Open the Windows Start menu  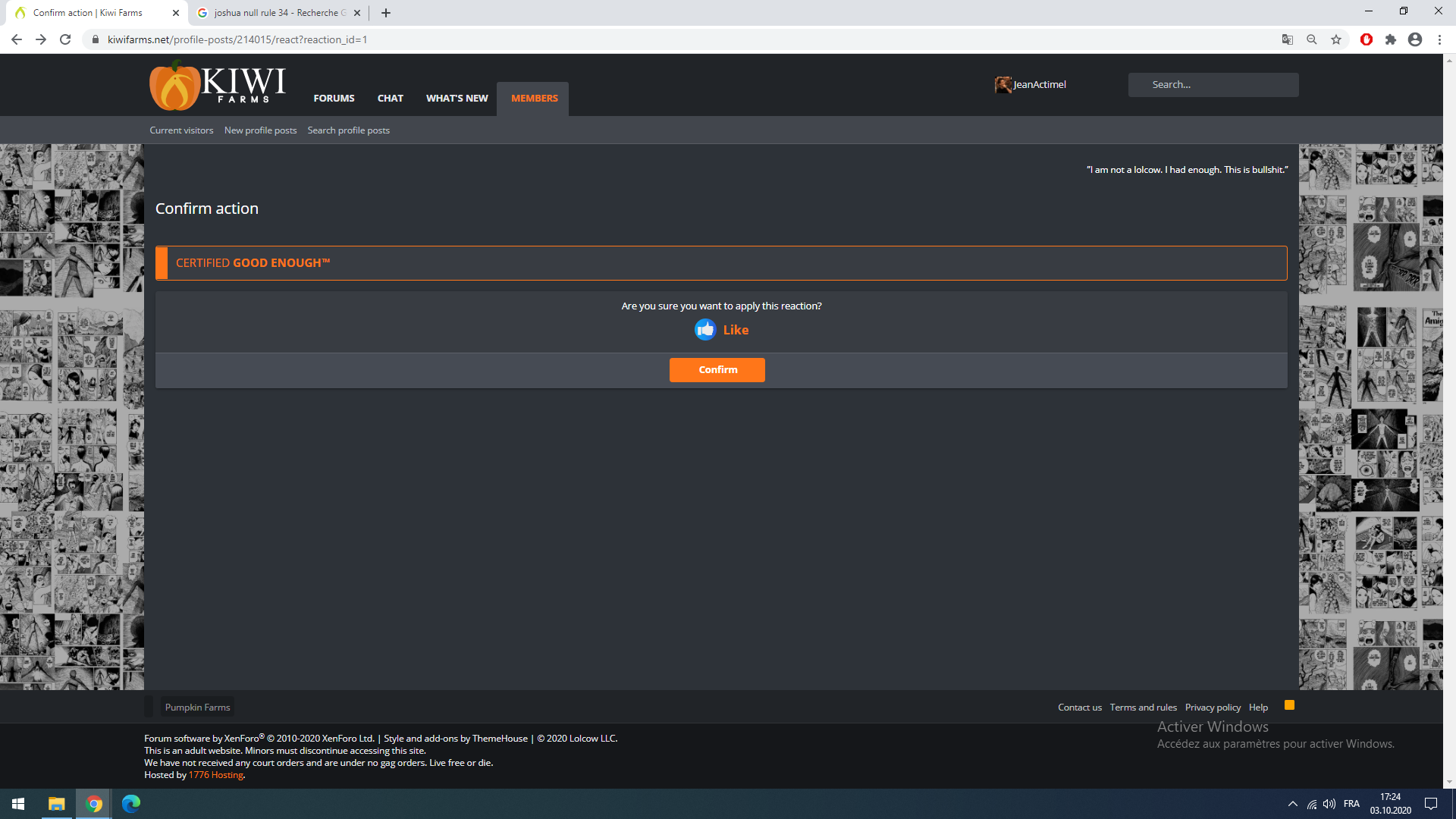[x=18, y=804]
